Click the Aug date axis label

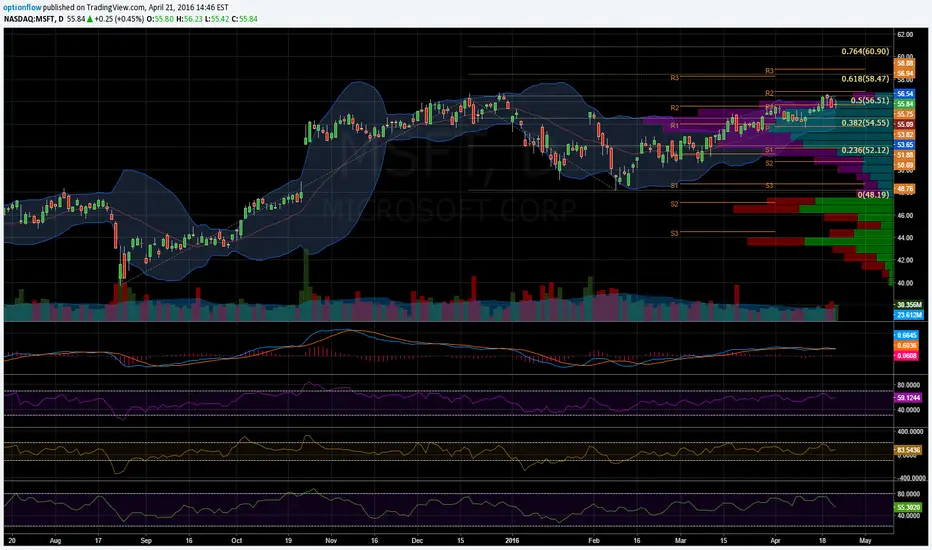[x=55, y=541]
